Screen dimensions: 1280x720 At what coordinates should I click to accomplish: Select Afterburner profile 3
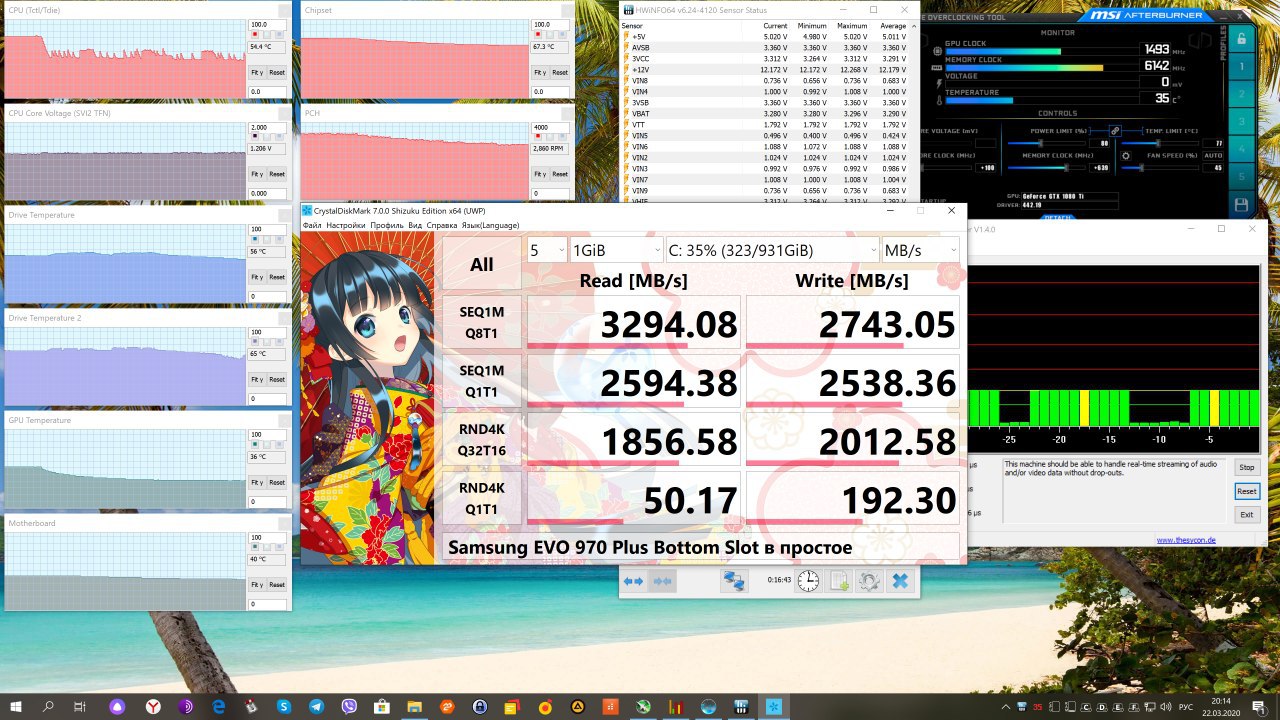coord(1241,123)
